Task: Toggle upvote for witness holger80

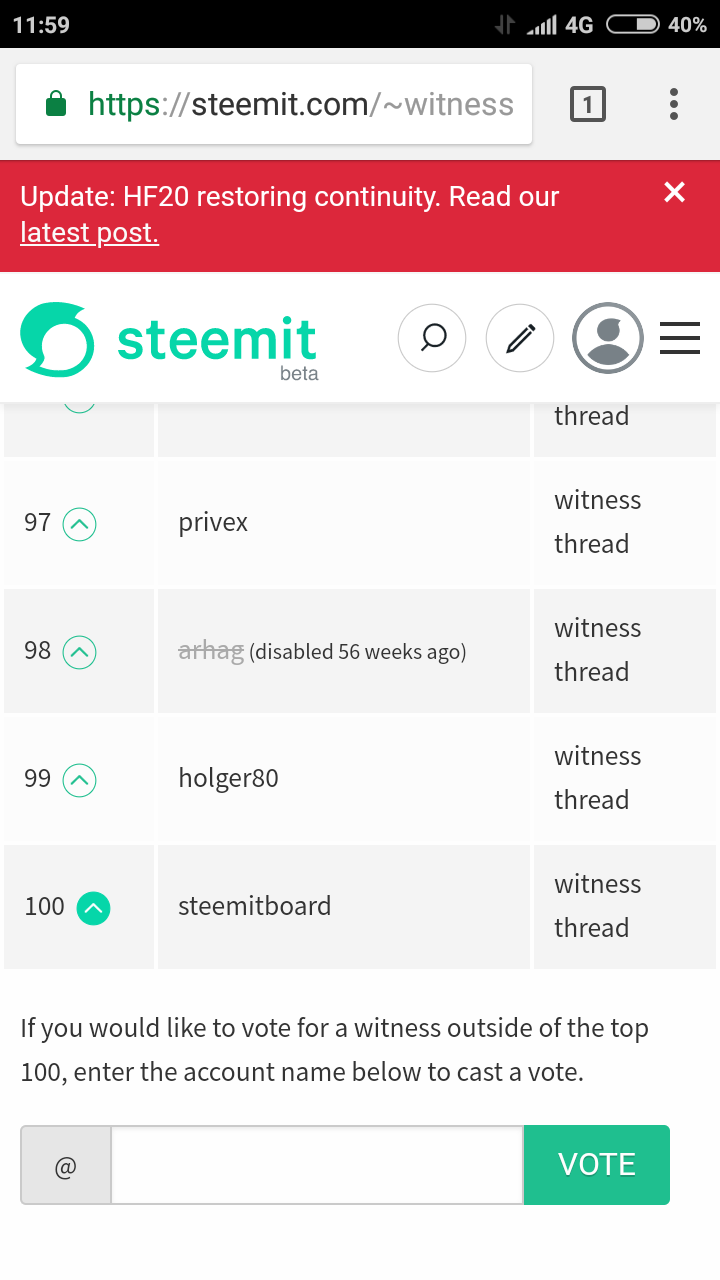Action: pyautogui.click(x=80, y=780)
